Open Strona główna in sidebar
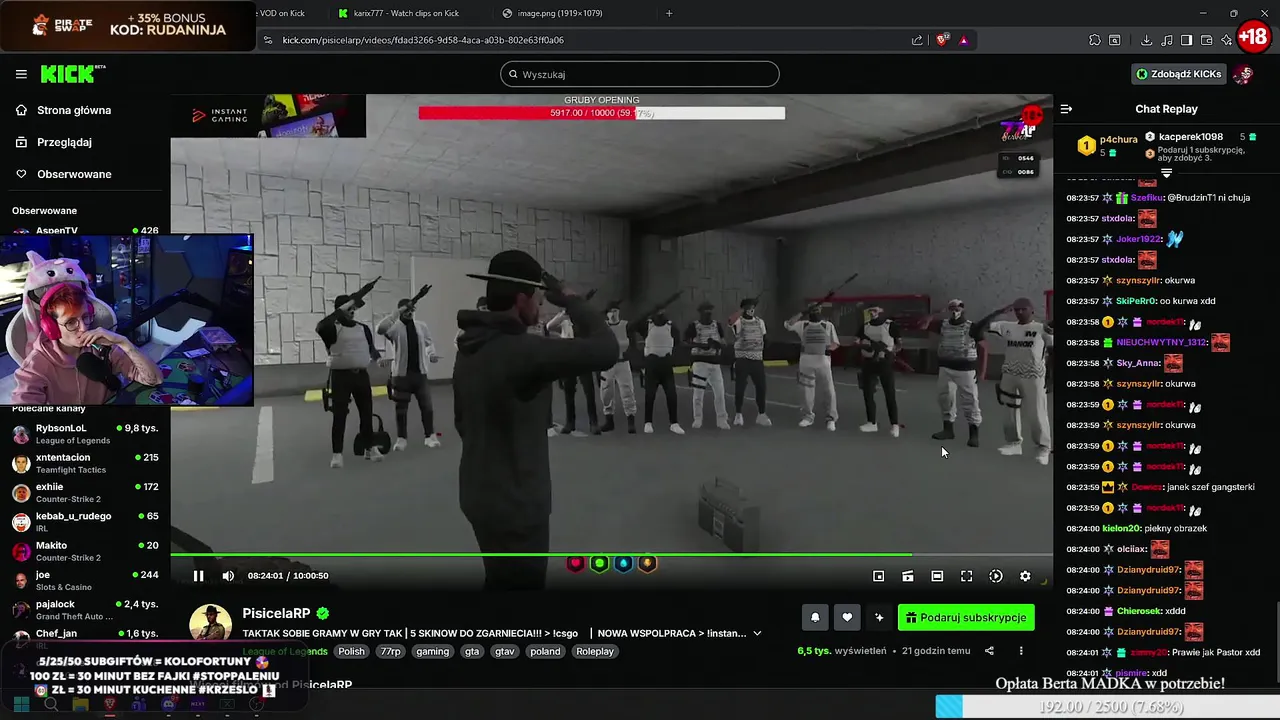Screen dimensions: 1280x720 [x=74, y=110]
